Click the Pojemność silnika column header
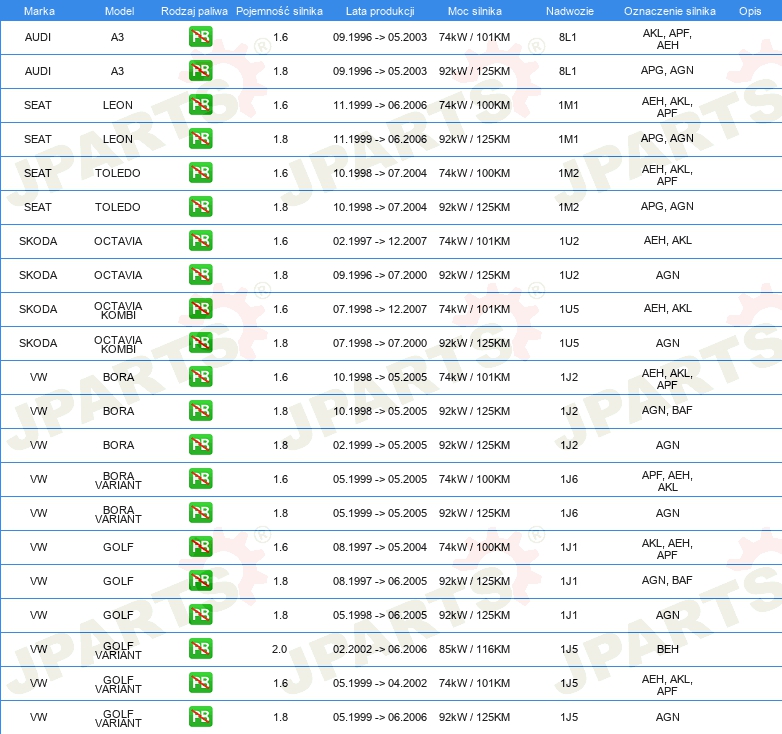 click(279, 11)
